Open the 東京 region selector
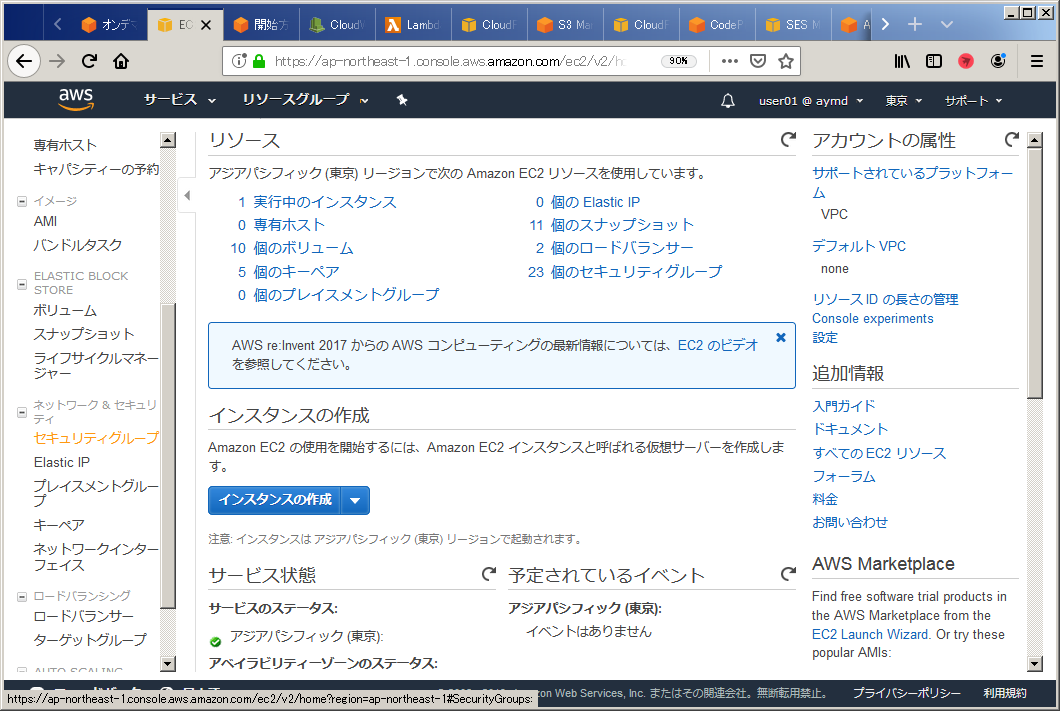The width and height of the screenshot is (1060, 711). (903, 101)
